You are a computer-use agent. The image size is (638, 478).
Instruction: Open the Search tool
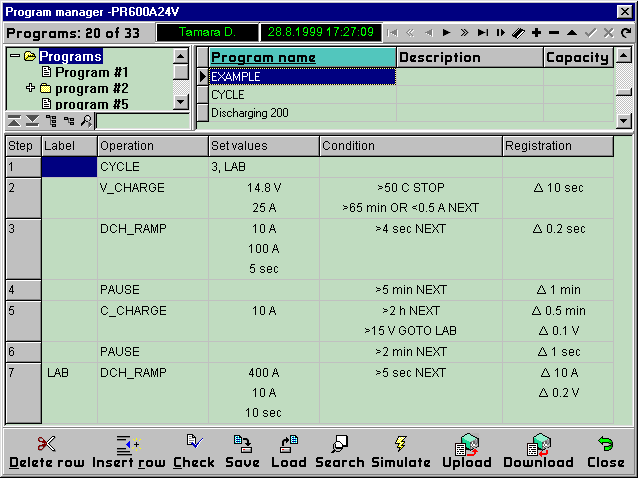pos(339,451)
